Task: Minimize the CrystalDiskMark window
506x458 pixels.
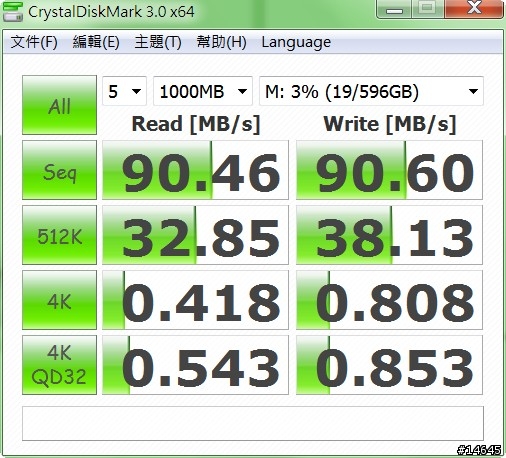Action: 394,9
